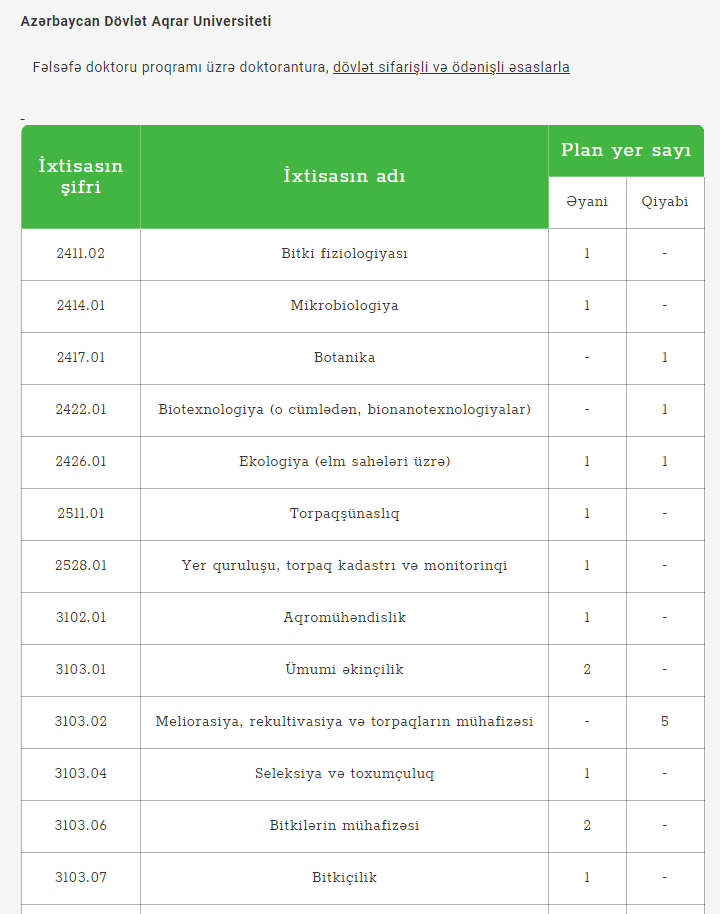The image size is (720, 914).
Task: Select code 2511.01 for Torpaqşünaslıq
Action: click(81, 514)
